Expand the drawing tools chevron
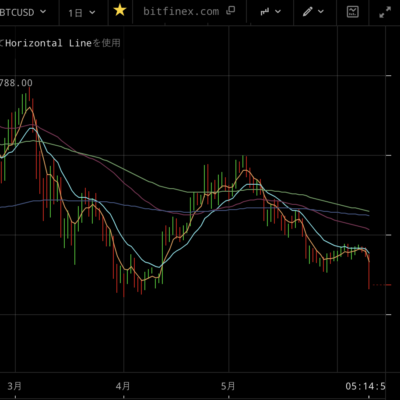 (x=321, y=12)
